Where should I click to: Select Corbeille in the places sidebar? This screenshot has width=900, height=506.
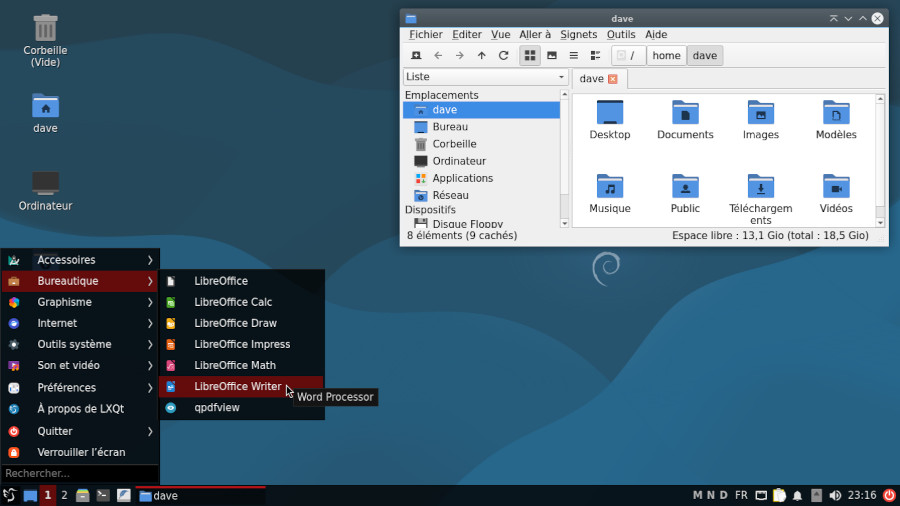coord(482,144)
